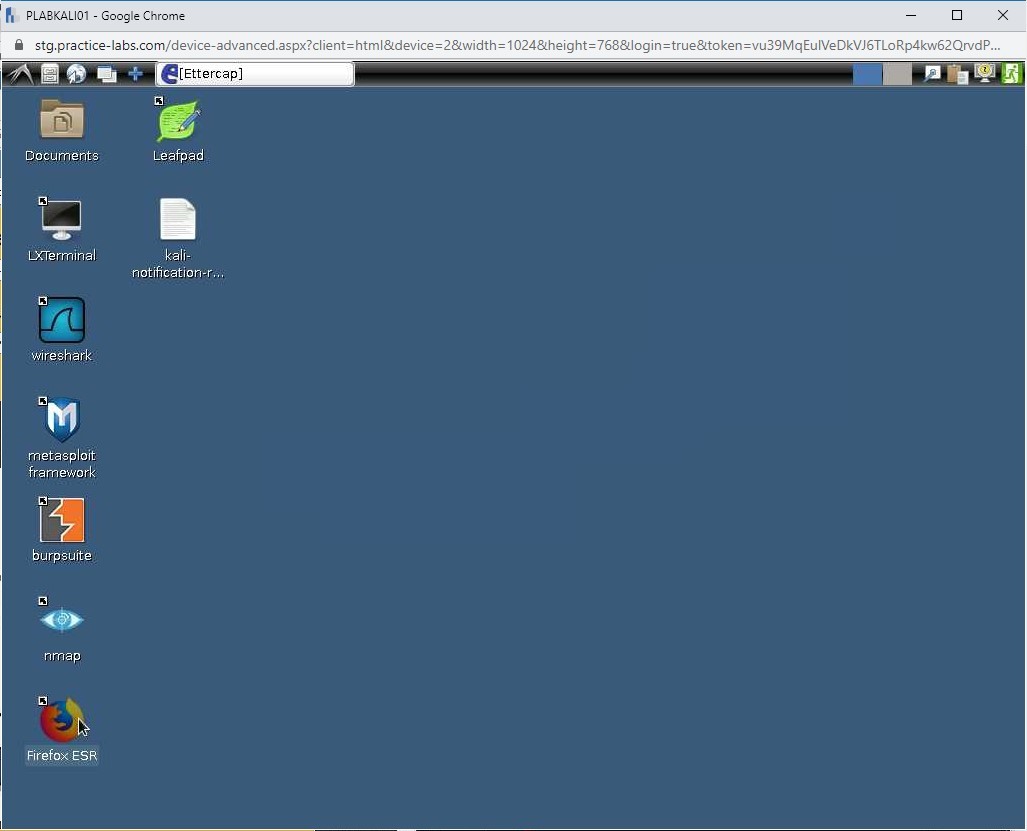1027x831 pixels.
Task: Select the Ettercap taskbar entry
Action: 254,73
